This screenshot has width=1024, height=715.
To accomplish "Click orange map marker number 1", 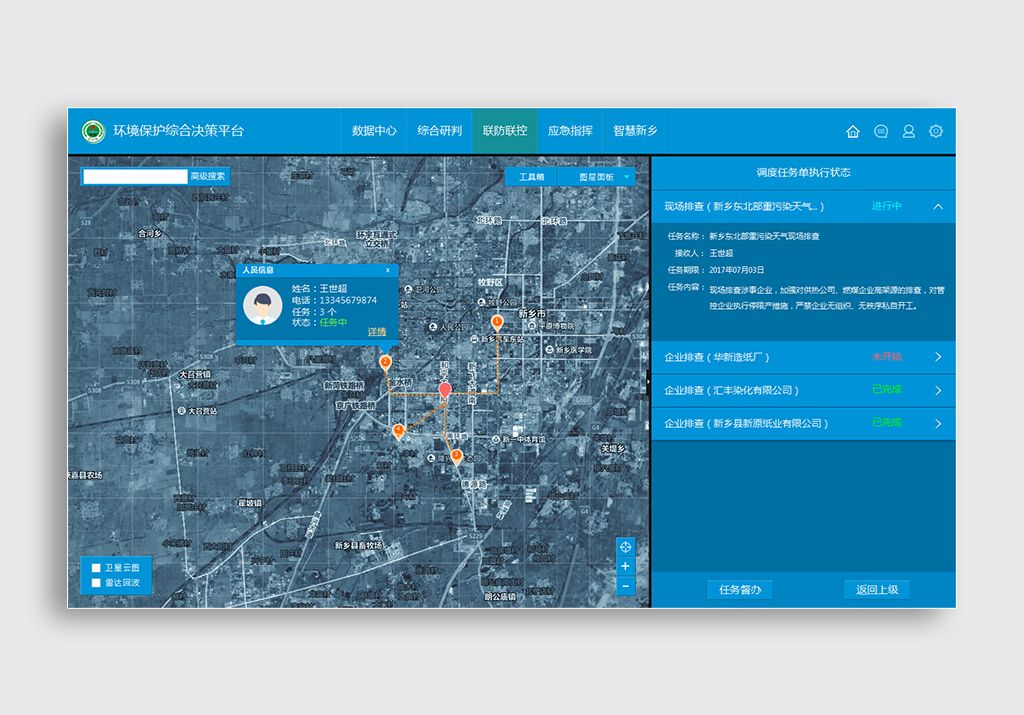I will [x=497, y=323].
